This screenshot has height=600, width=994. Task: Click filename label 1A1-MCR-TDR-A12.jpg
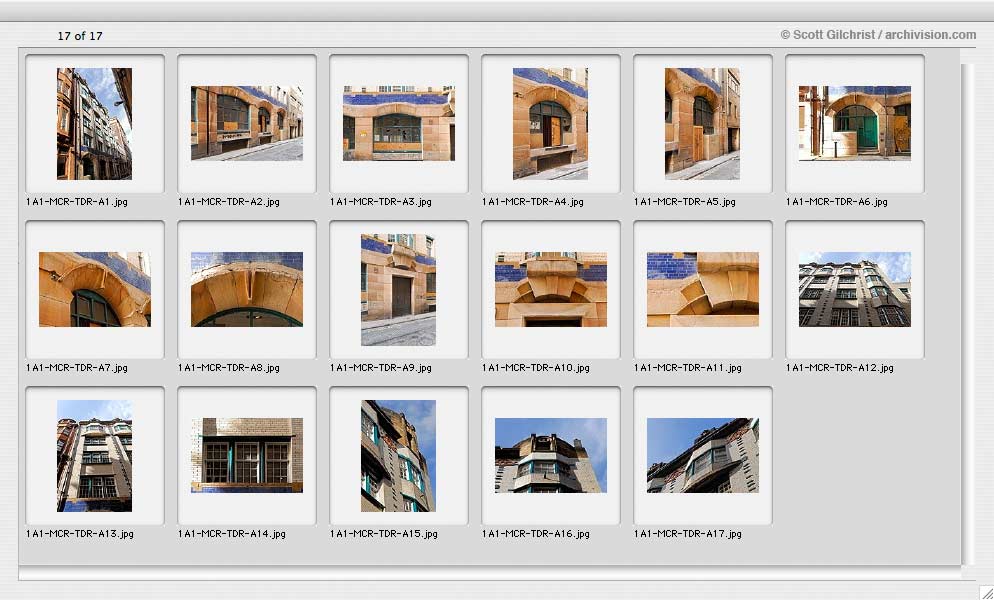(840, 368)
